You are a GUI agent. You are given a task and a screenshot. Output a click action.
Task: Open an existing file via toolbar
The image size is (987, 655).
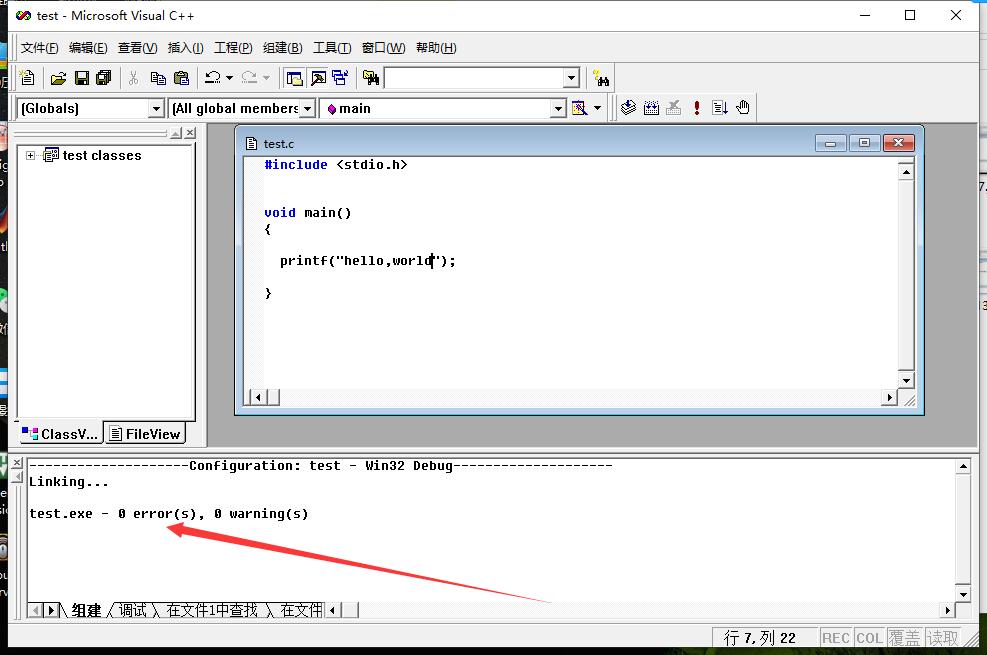click(58, 77)
